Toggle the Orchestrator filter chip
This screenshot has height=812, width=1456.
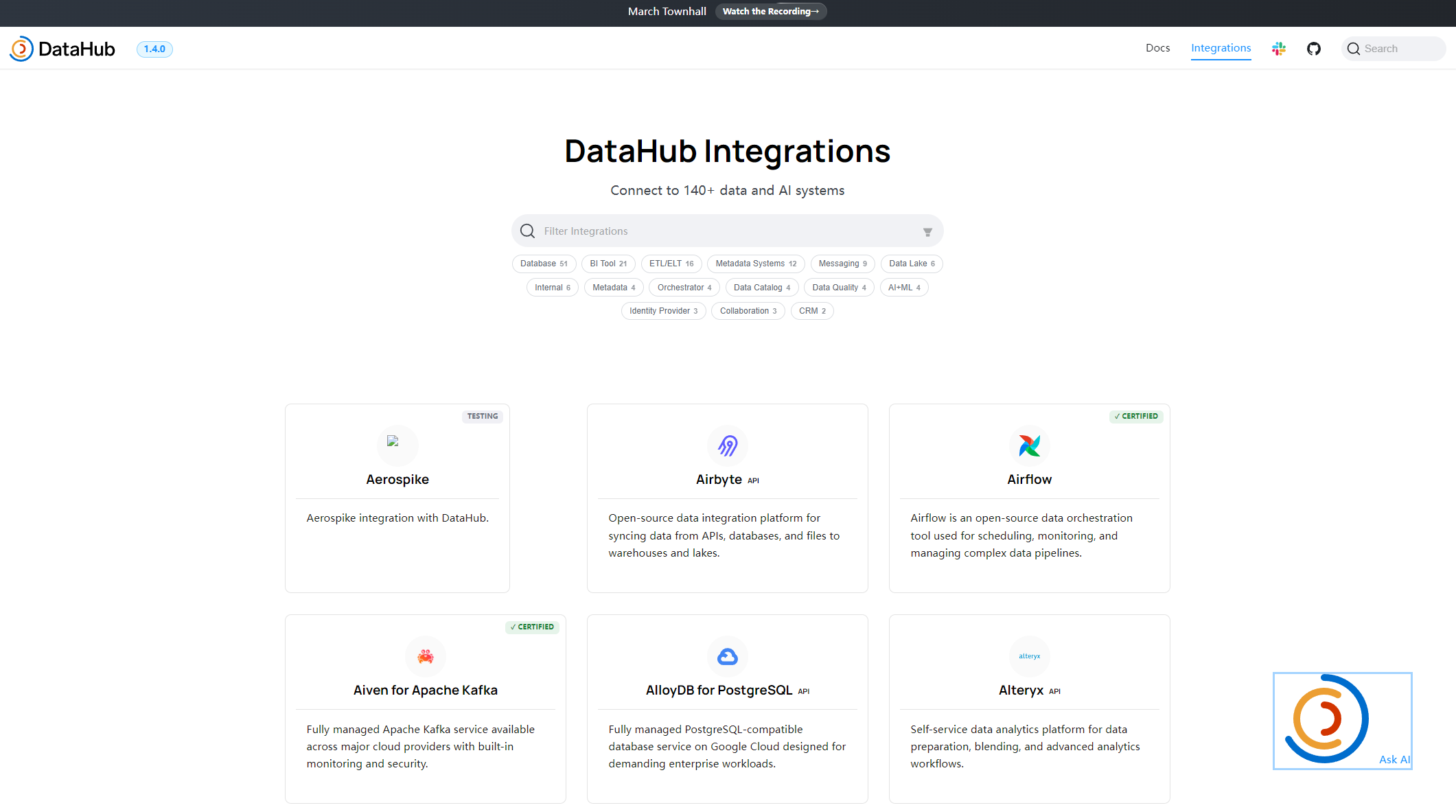tap(684, 288)
